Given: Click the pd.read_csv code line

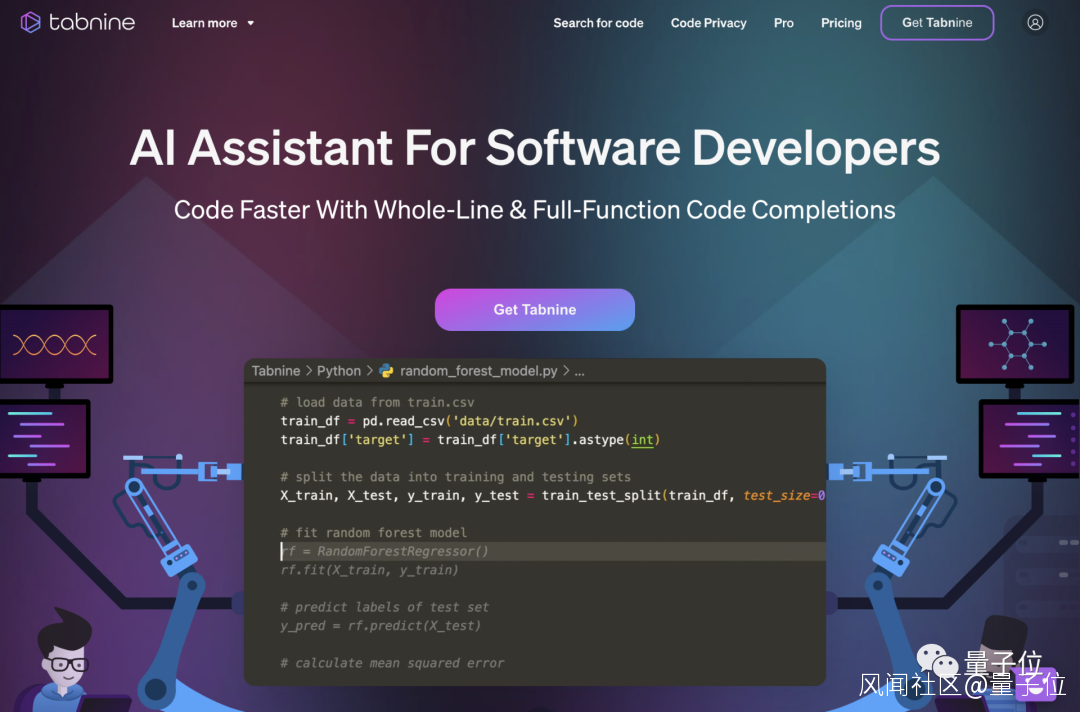Looking at the screenshot, I should [x=429, y=421].
